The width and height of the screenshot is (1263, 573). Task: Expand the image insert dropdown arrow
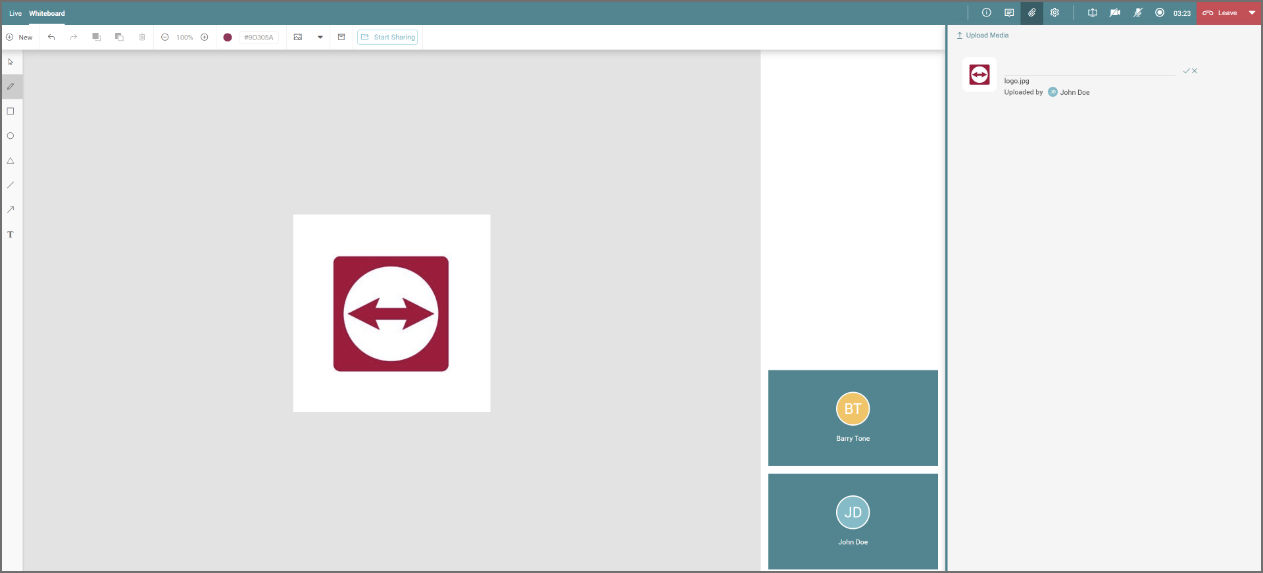tap(320, 37)
